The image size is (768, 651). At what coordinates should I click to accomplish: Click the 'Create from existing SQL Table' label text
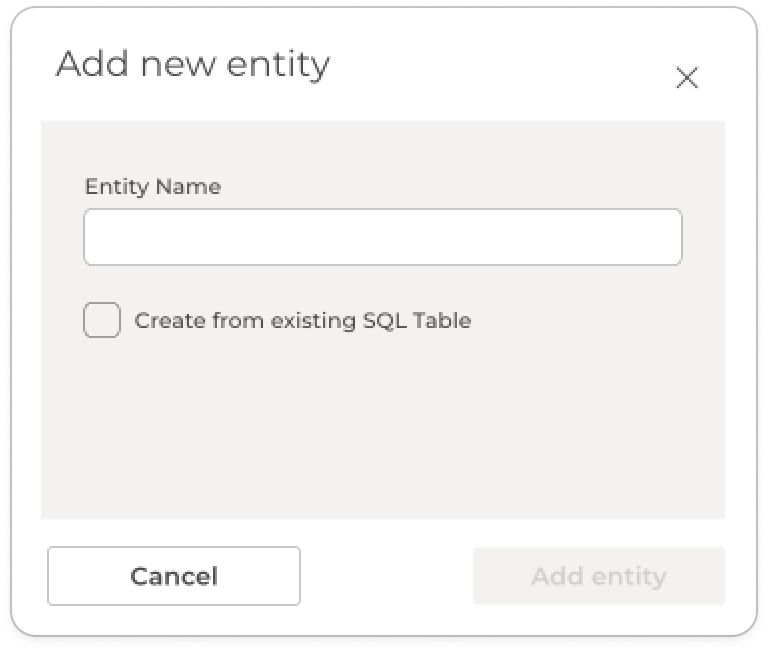pos(302,321)
